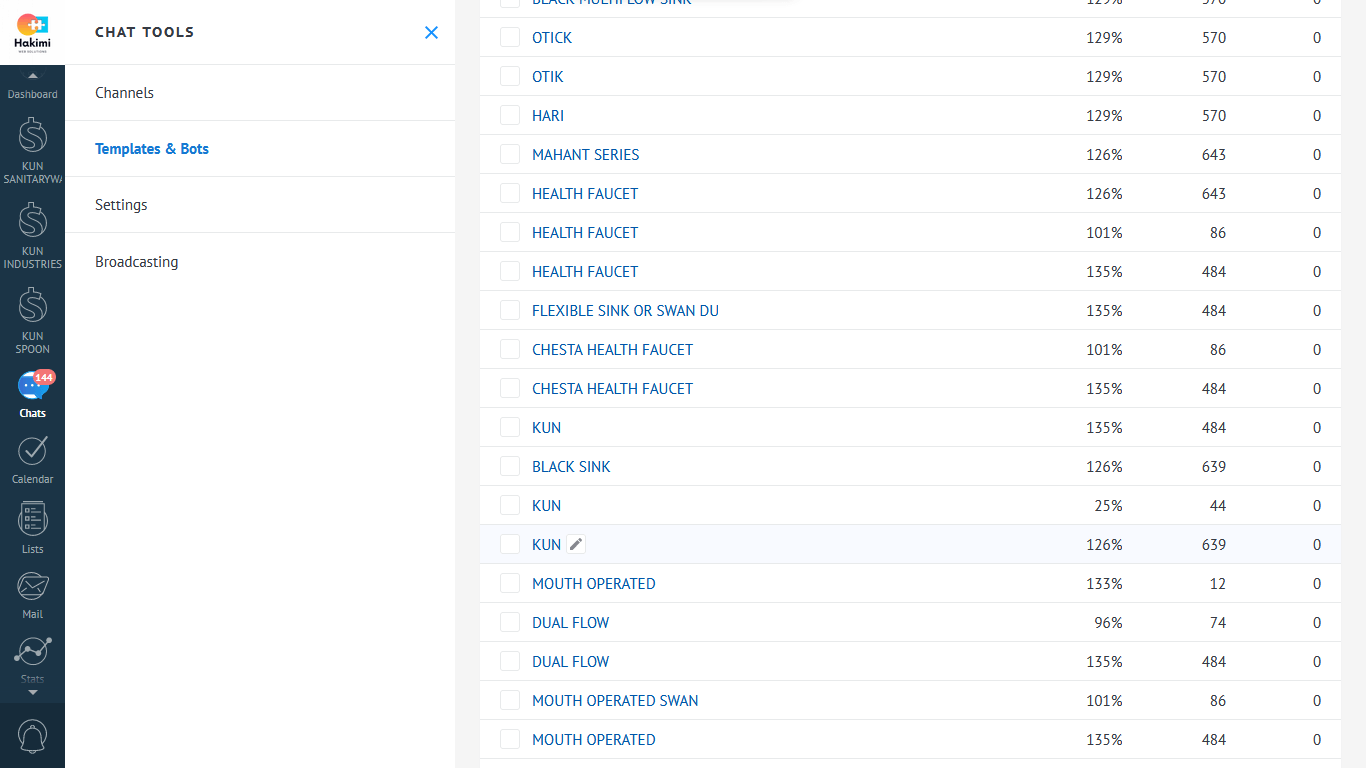Check the HEALTH FAUCET 126% row checkbox
The height and width of the screenshot is (768, 1366).
point(510,193)
